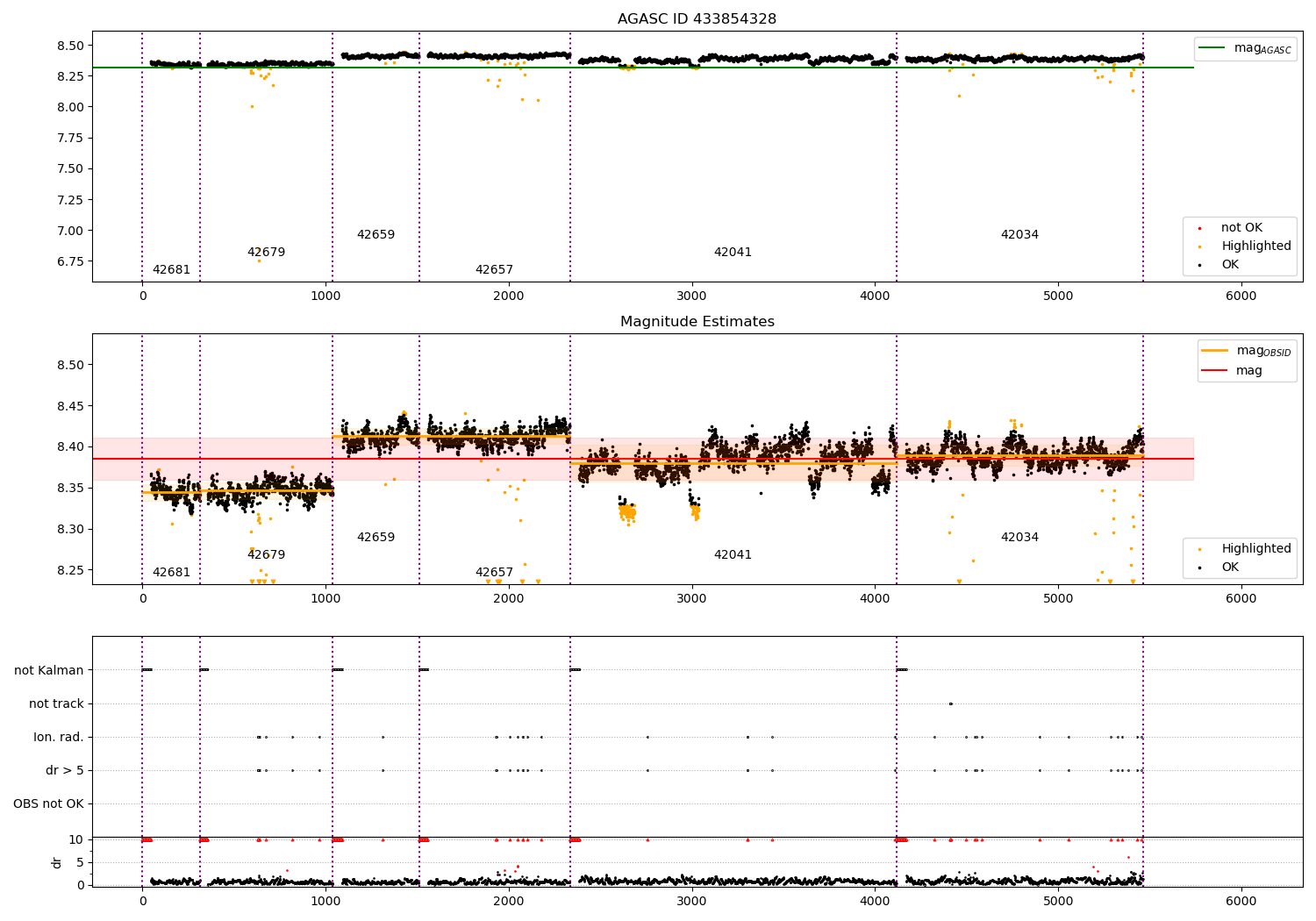Select label 42041 in Magnitude Estimates plot

coord(733,555)
